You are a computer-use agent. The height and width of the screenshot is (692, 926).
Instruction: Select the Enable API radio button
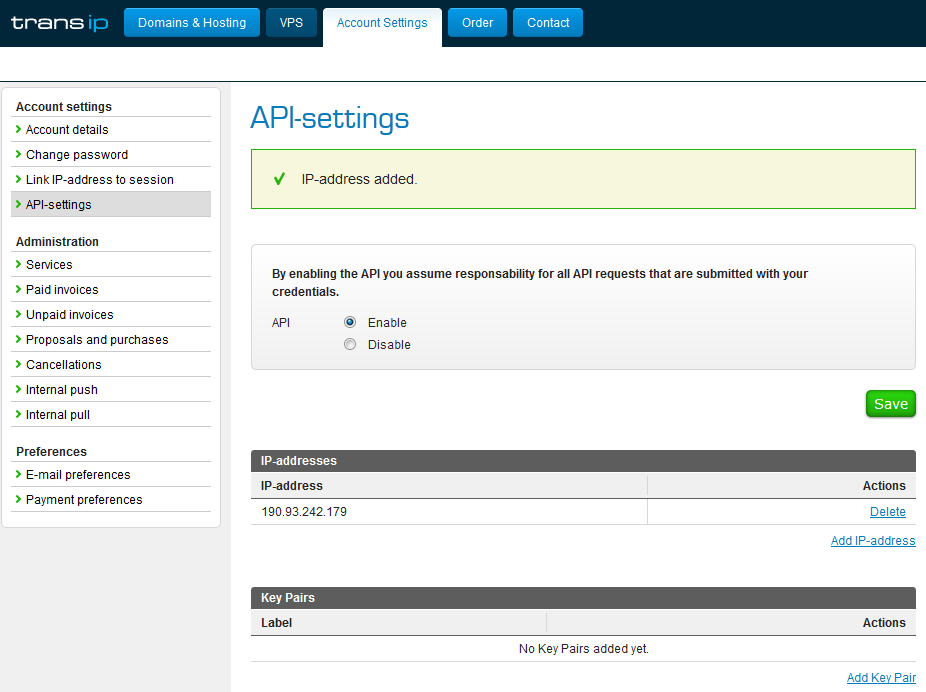(x=350, y=322)
